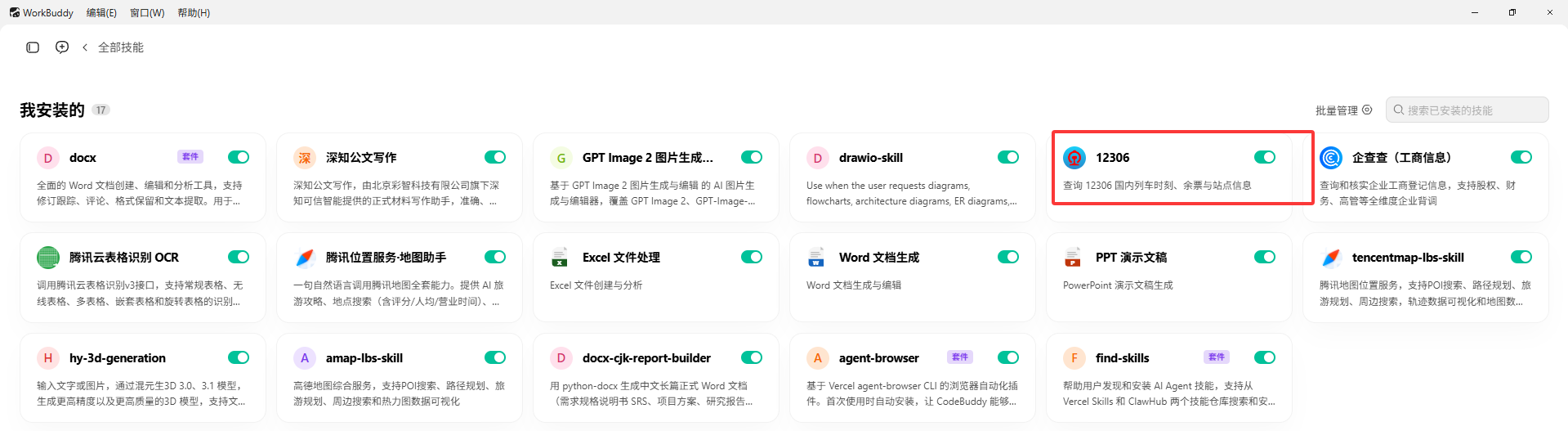
Task: Disable docx-cjk-report-builder toggle
Action: [x=752, y=357]
